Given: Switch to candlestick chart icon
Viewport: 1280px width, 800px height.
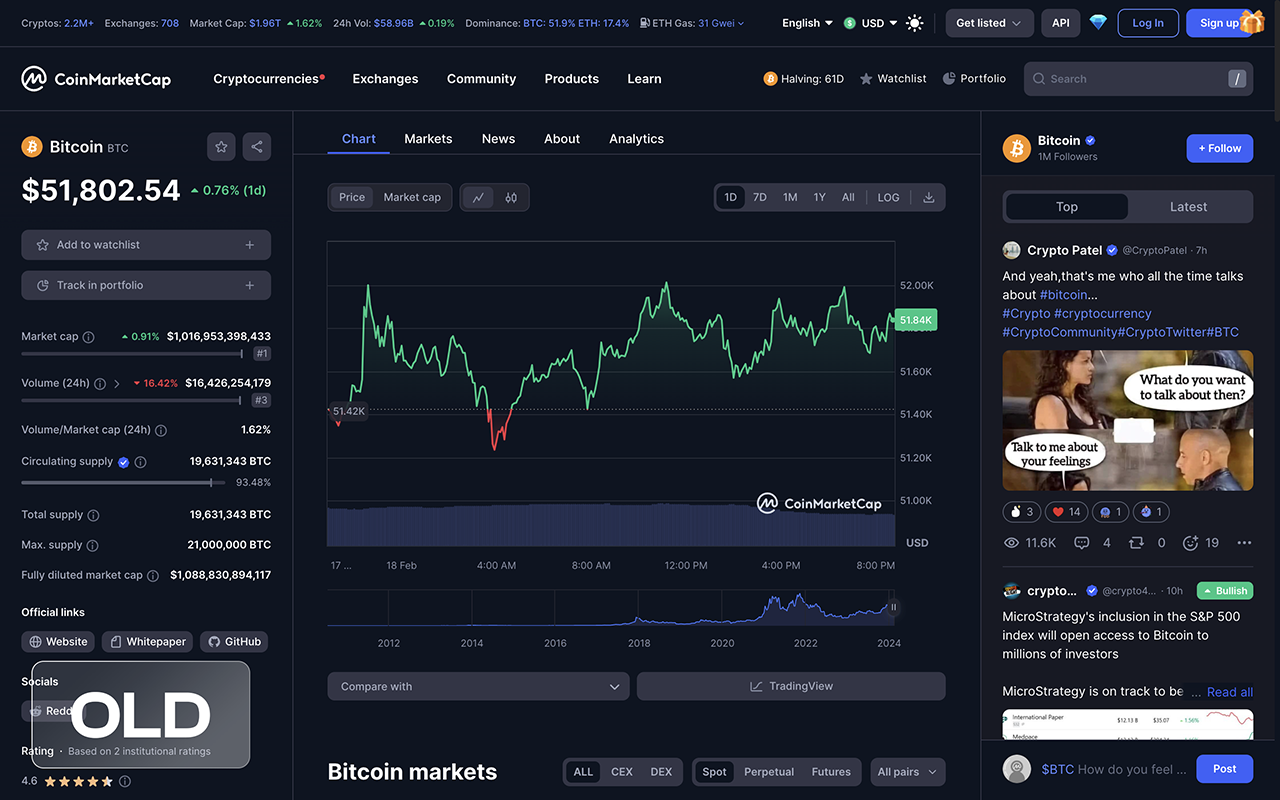Looking at the screenshot, I should pyautogui.click(x=511, y=197).
